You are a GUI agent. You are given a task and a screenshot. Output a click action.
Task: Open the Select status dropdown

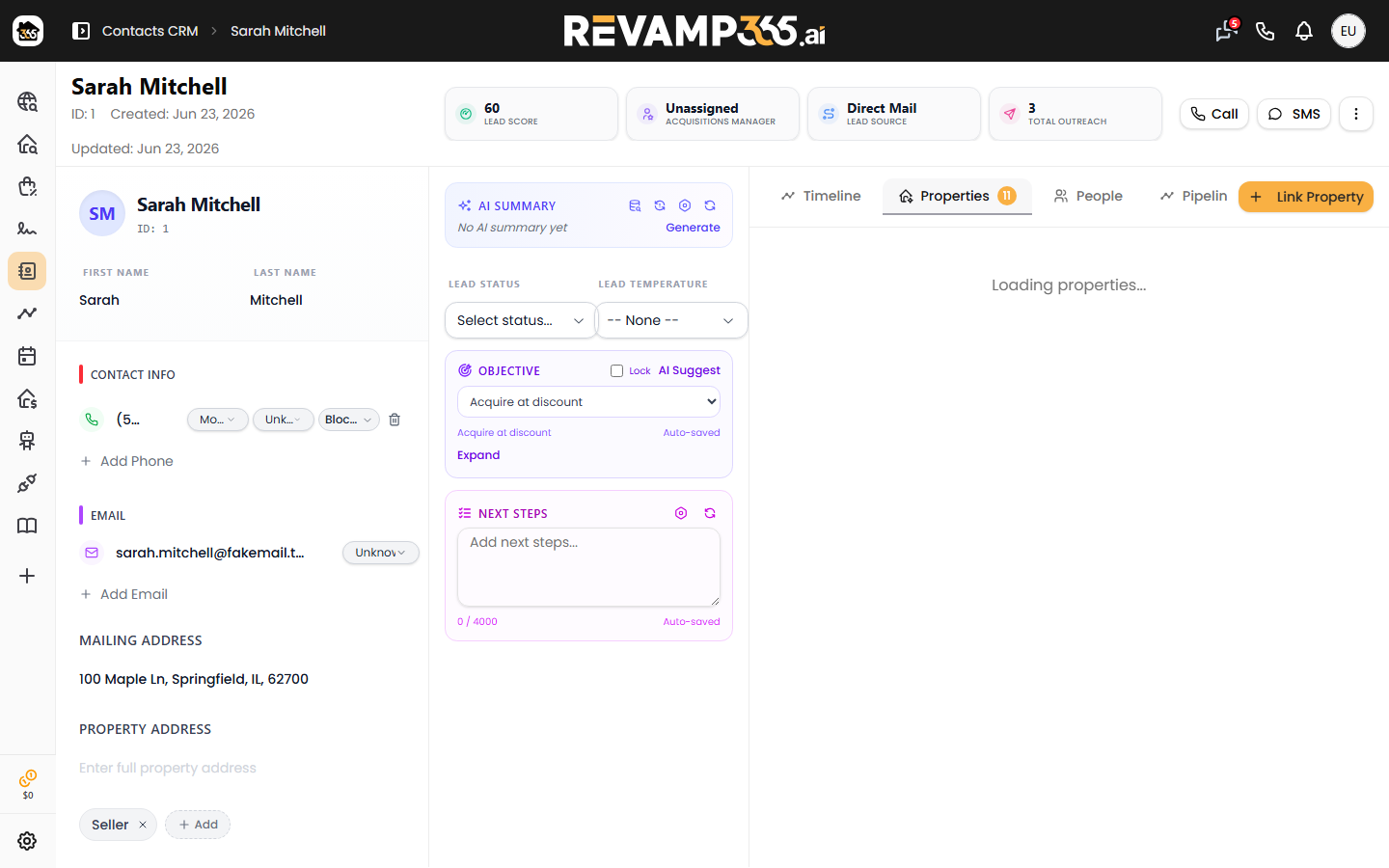(521, 320)
